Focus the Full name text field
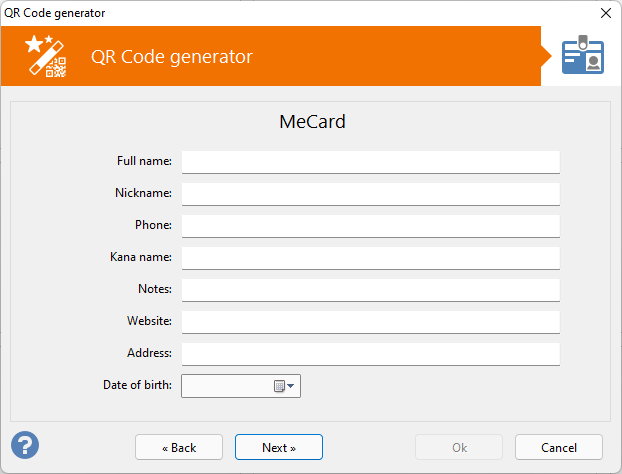Screen dimensions: 622x474 (370, 161)
